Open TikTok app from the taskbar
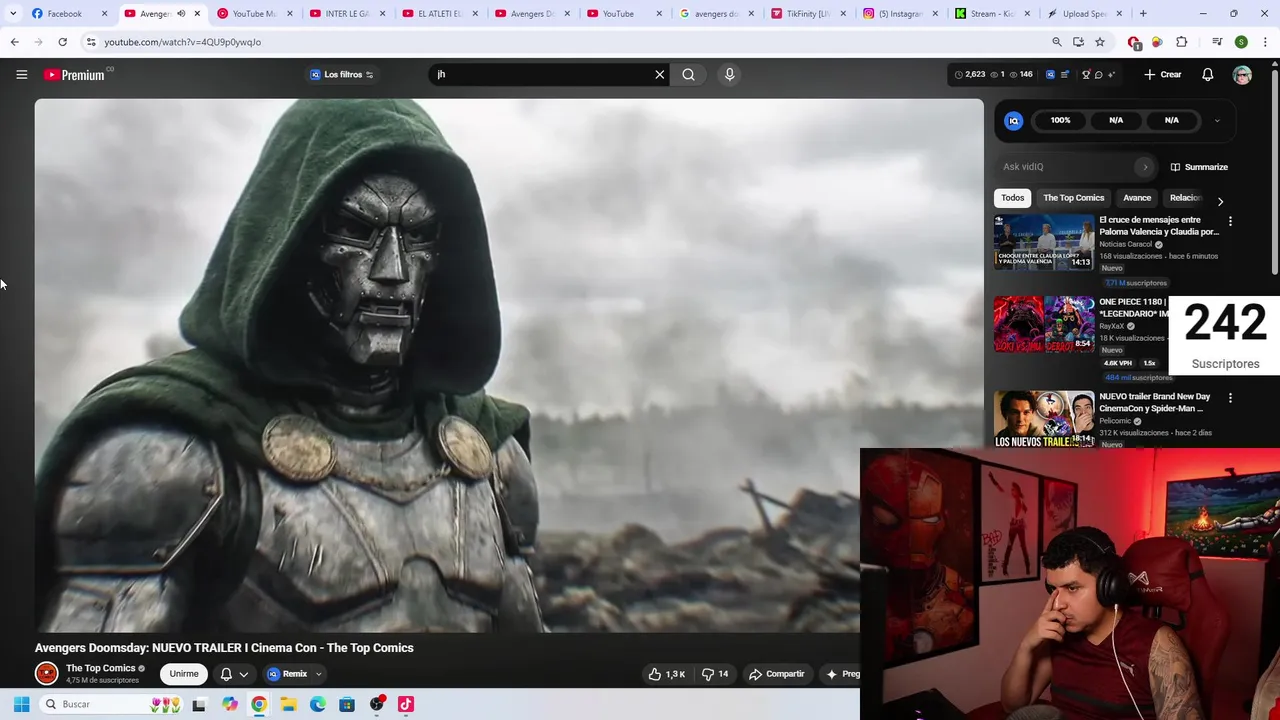This screenshot has width=1280, height=720. [x=405, y=704]
